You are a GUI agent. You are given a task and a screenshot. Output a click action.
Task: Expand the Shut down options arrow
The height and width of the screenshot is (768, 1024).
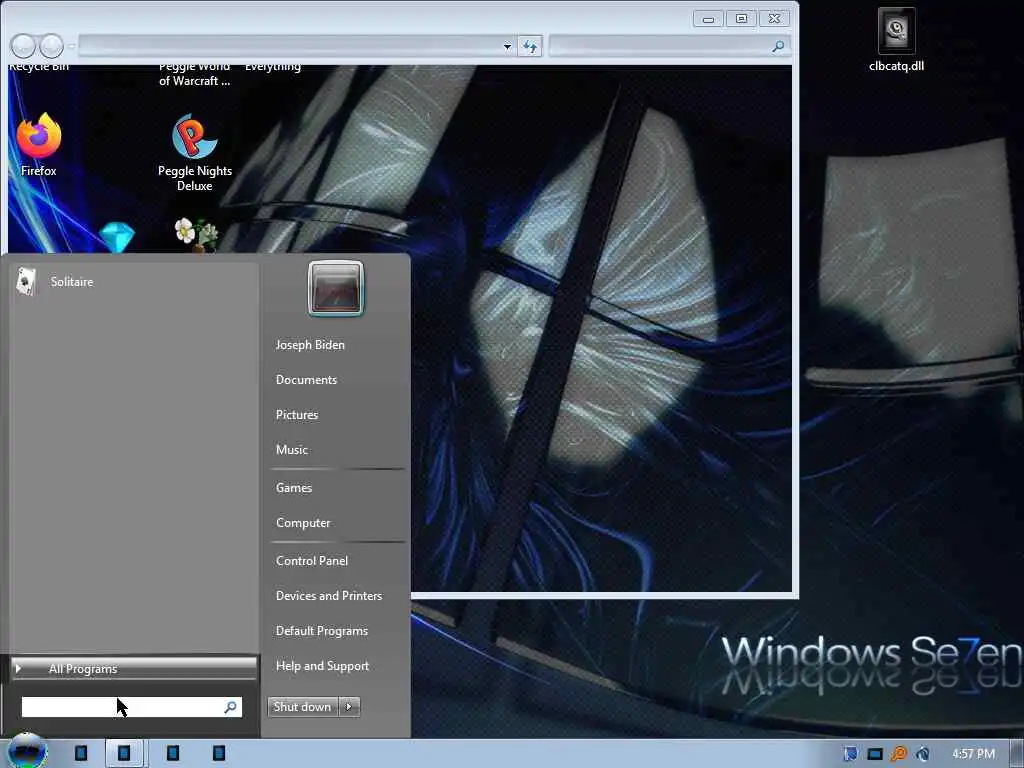tap(349, 707)
